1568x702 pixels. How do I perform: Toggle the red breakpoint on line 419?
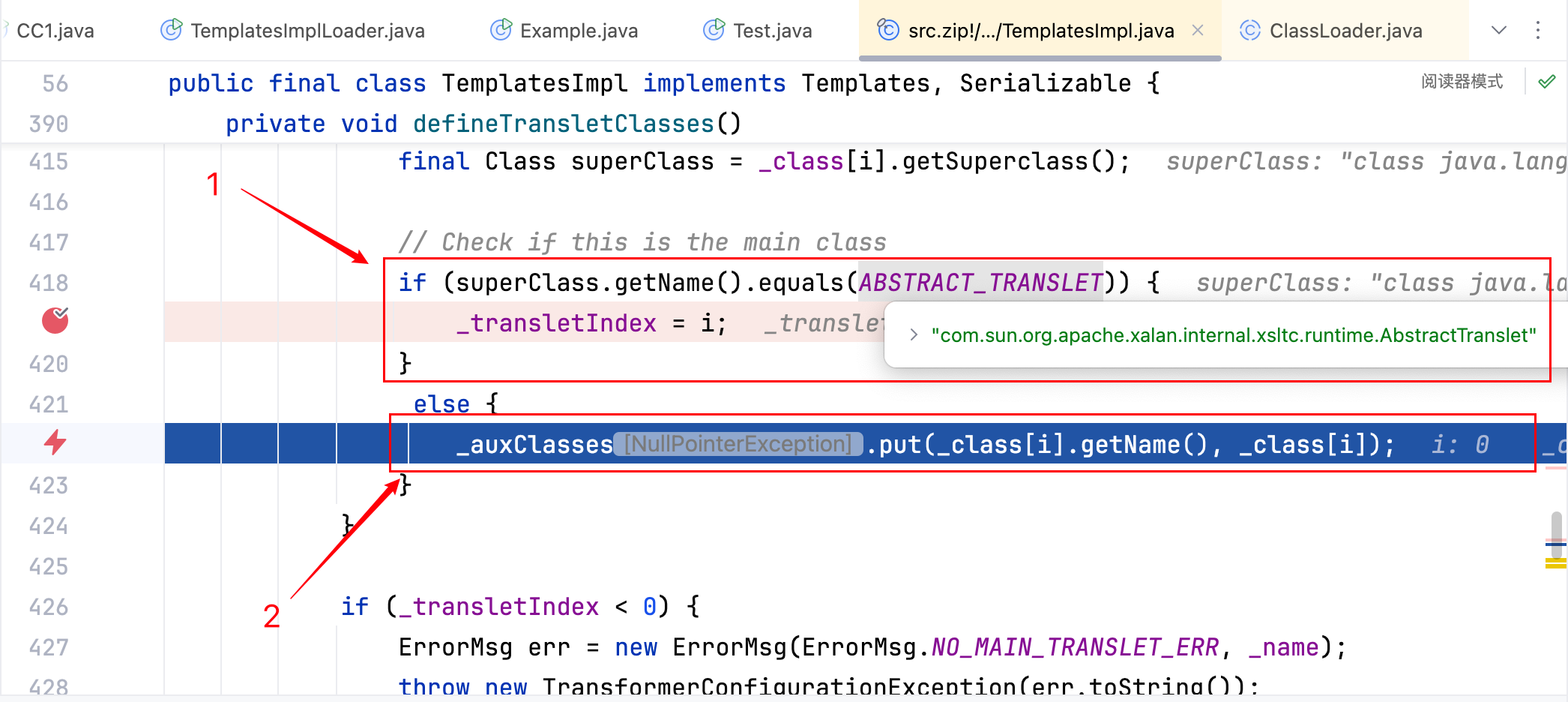[55, 321]
